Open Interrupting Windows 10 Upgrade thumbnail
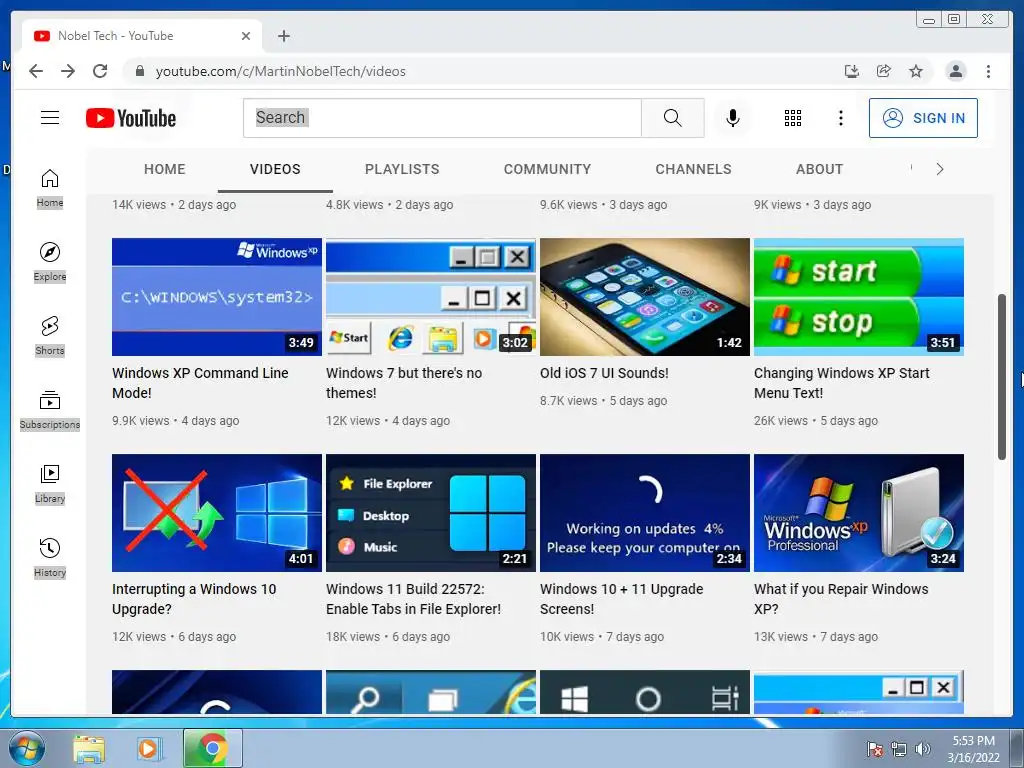Viewport: 1024px width, 768px height. pyautogui.click(x=217, y=513)
